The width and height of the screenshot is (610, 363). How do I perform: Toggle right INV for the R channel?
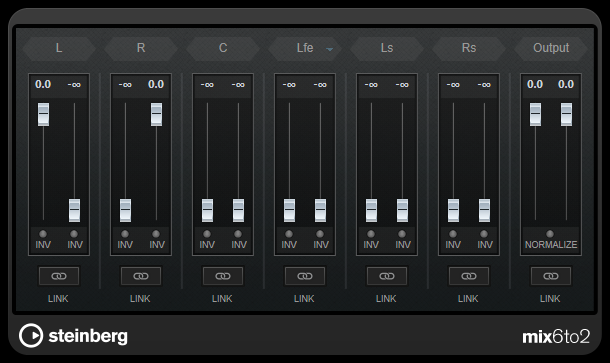pyautogui.click(x=156, y=234)
